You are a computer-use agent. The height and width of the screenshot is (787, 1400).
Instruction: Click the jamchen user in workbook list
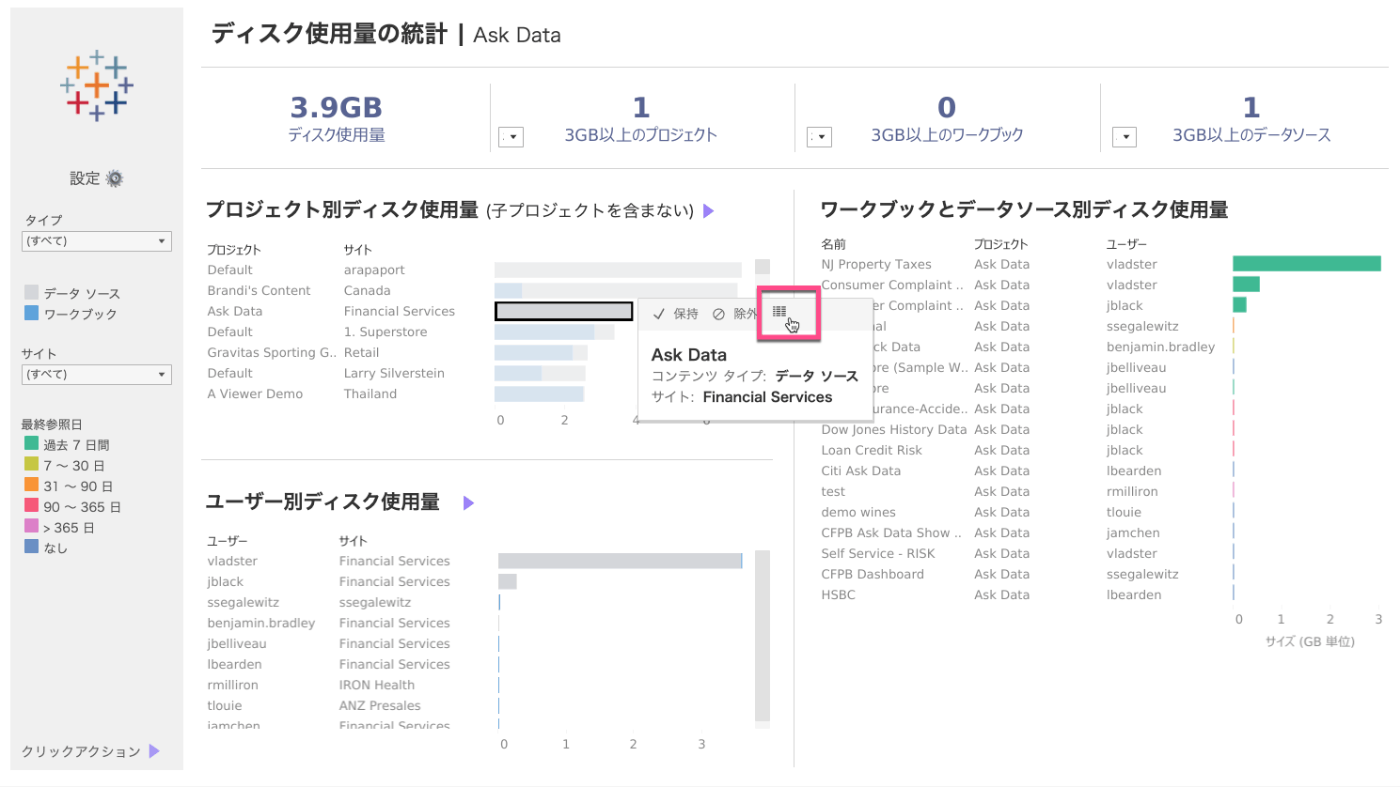(1133, 533)
